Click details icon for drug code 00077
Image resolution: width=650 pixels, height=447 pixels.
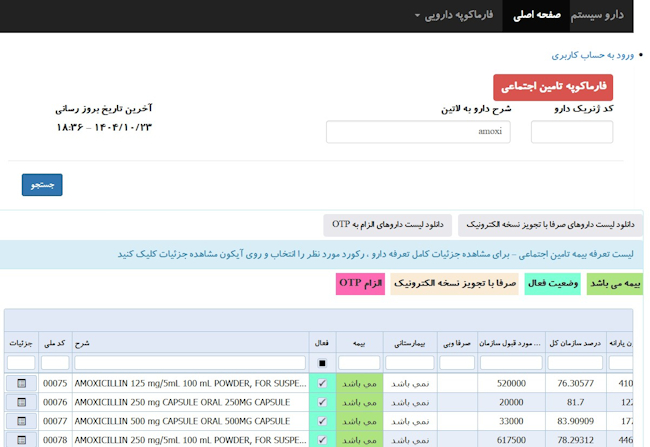(x=21, y=421)
